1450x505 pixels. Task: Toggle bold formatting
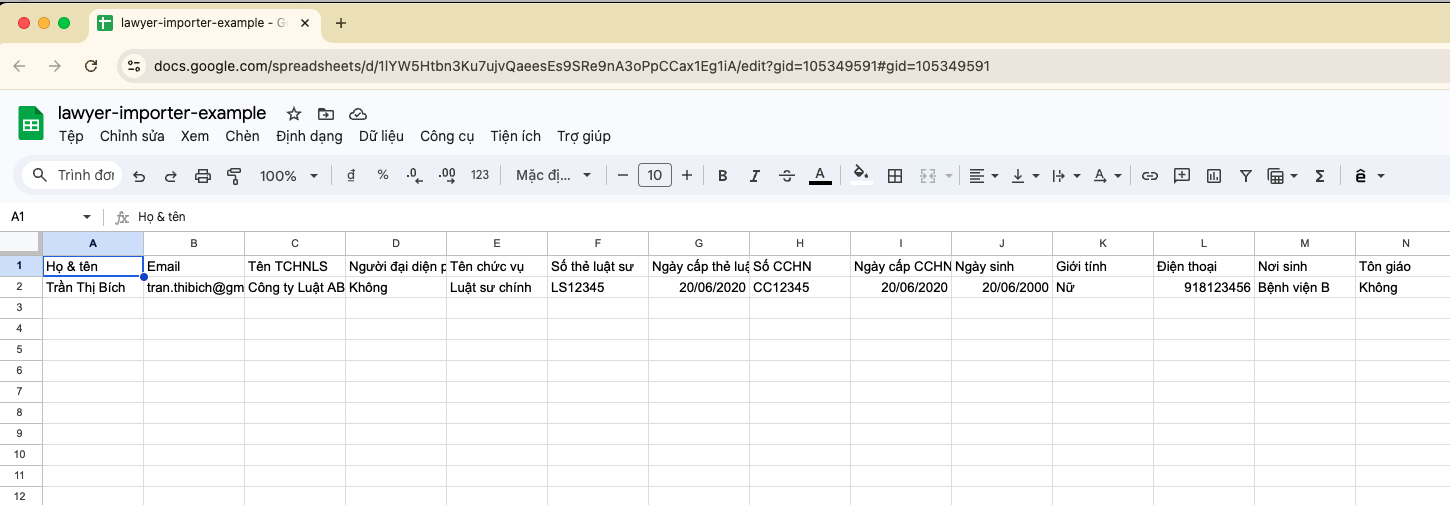[722, 176]
